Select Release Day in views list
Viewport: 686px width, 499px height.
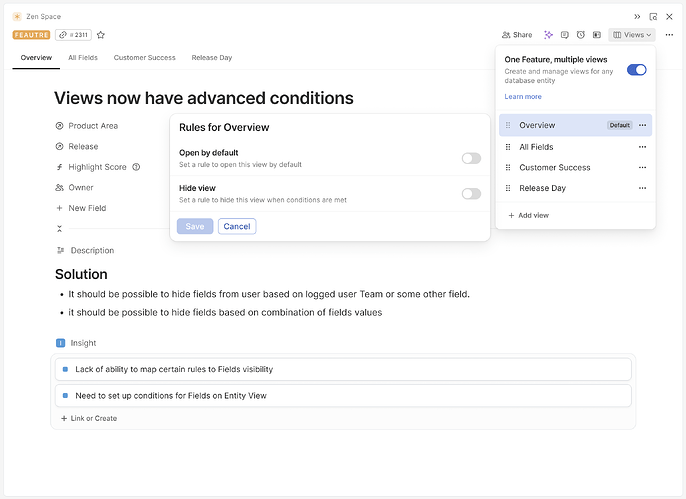(542, 188)
